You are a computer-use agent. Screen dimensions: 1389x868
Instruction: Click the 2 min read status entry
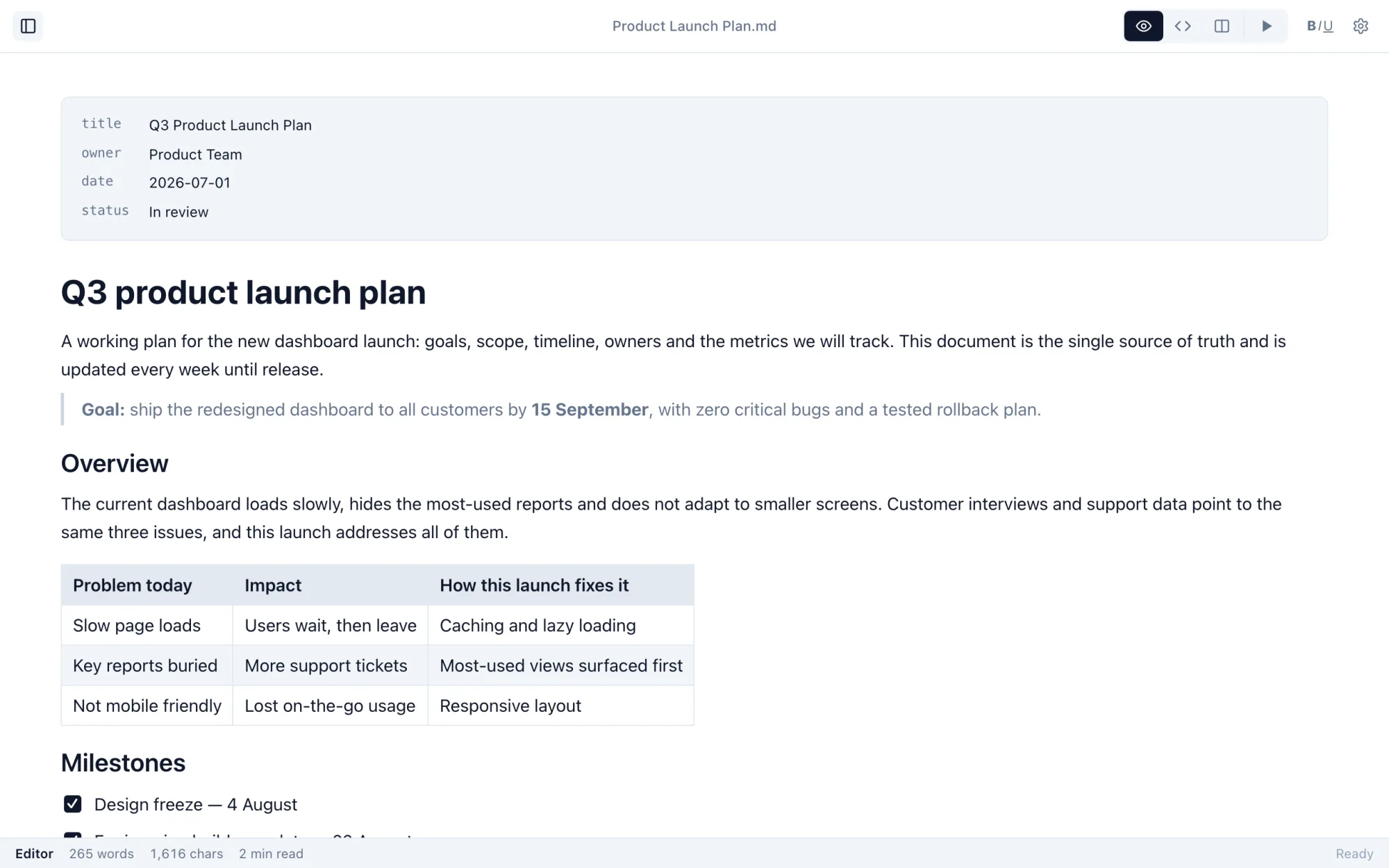coord(271,853)
